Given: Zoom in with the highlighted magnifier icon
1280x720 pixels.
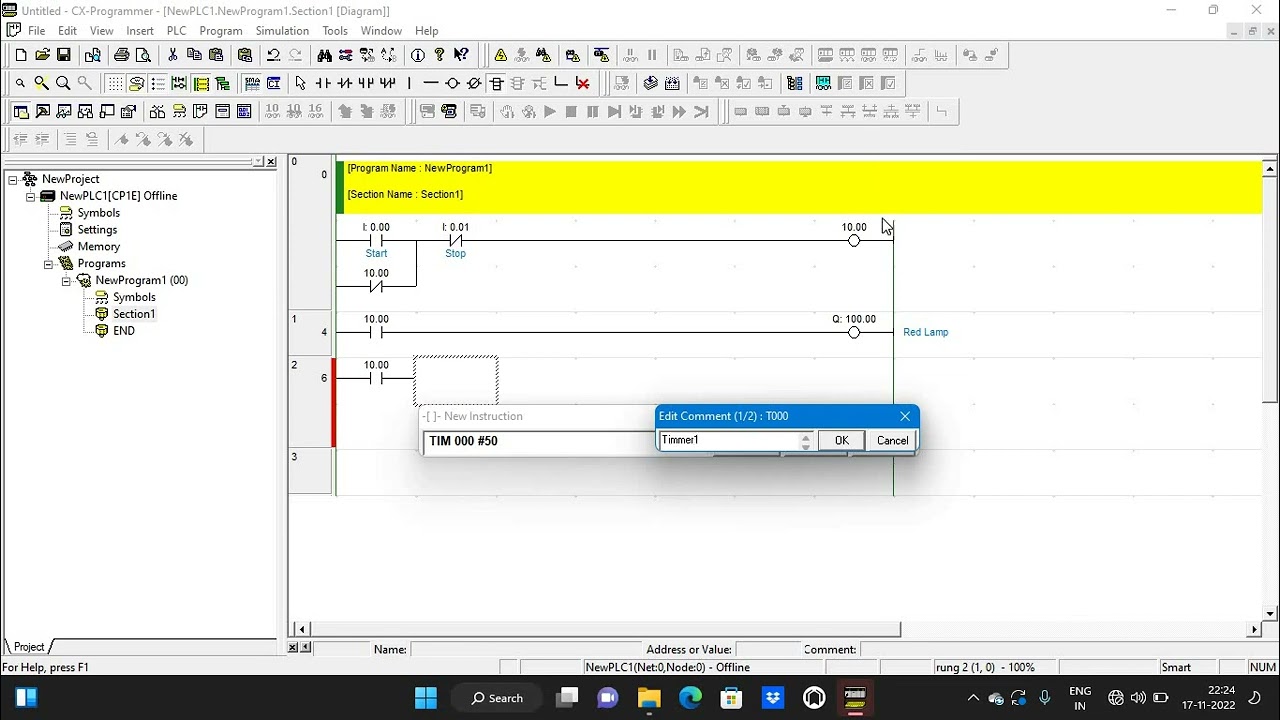Looking at the screenshot, I should coord(41,83).
